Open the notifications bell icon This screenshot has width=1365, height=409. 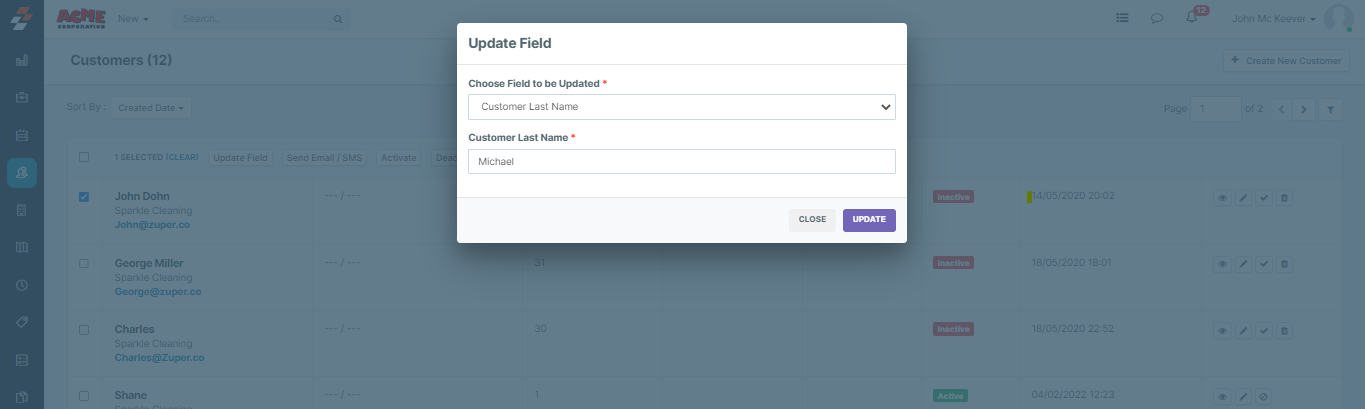[x=1191, y=18]
